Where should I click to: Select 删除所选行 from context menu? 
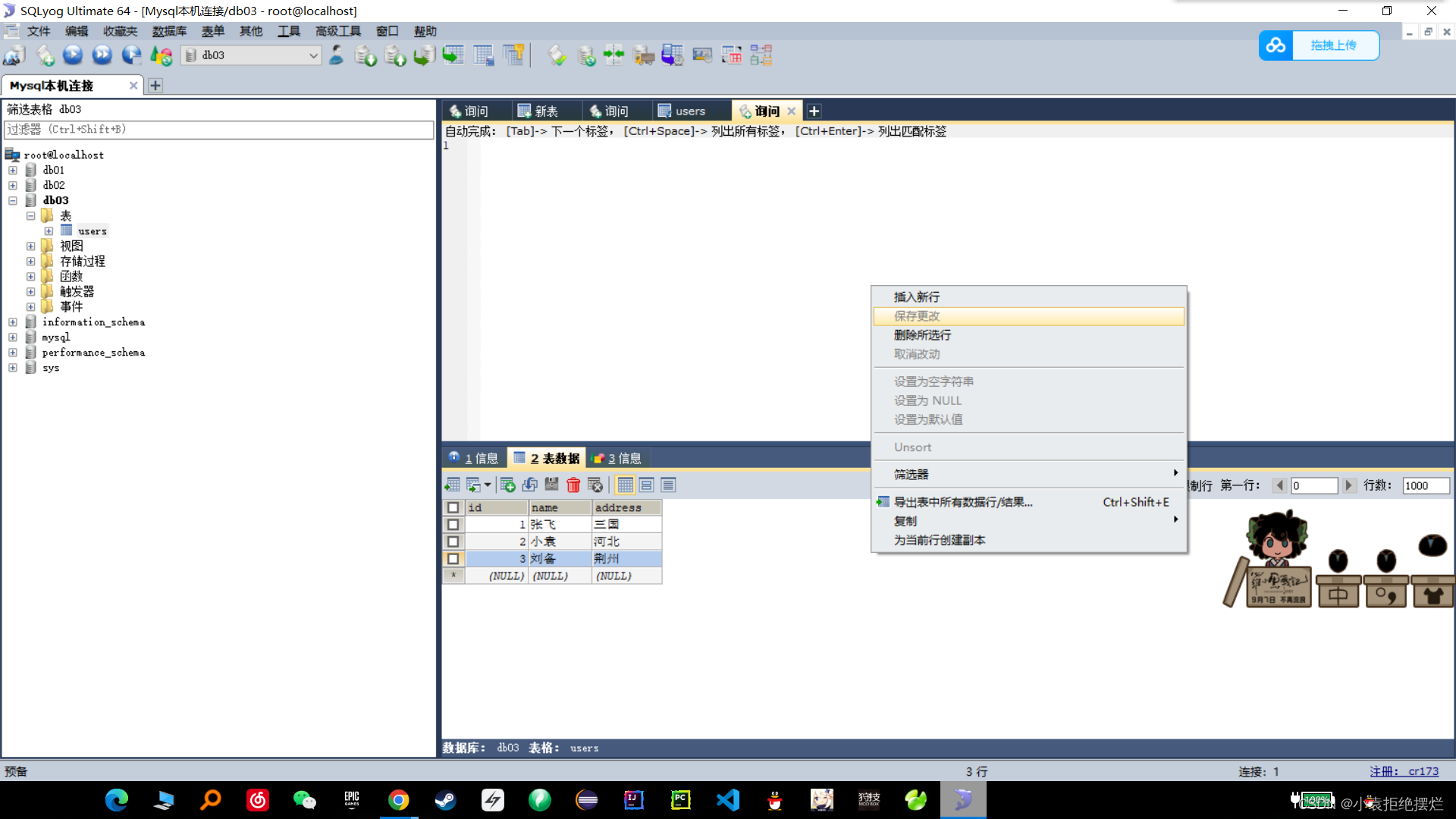[922, 335]
